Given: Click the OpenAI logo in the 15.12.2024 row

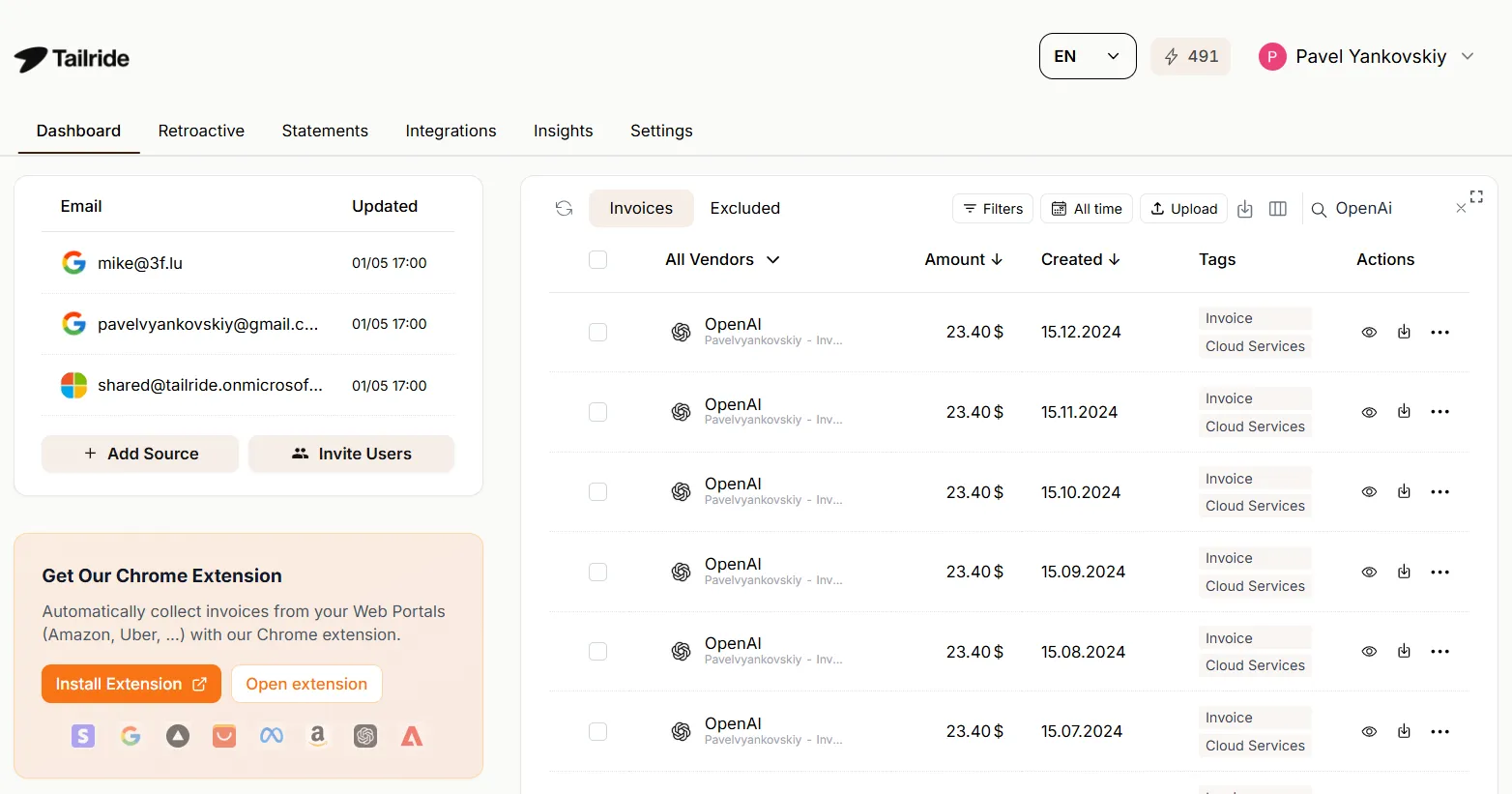Looking at the screenshot, I should tap(682, 332).
